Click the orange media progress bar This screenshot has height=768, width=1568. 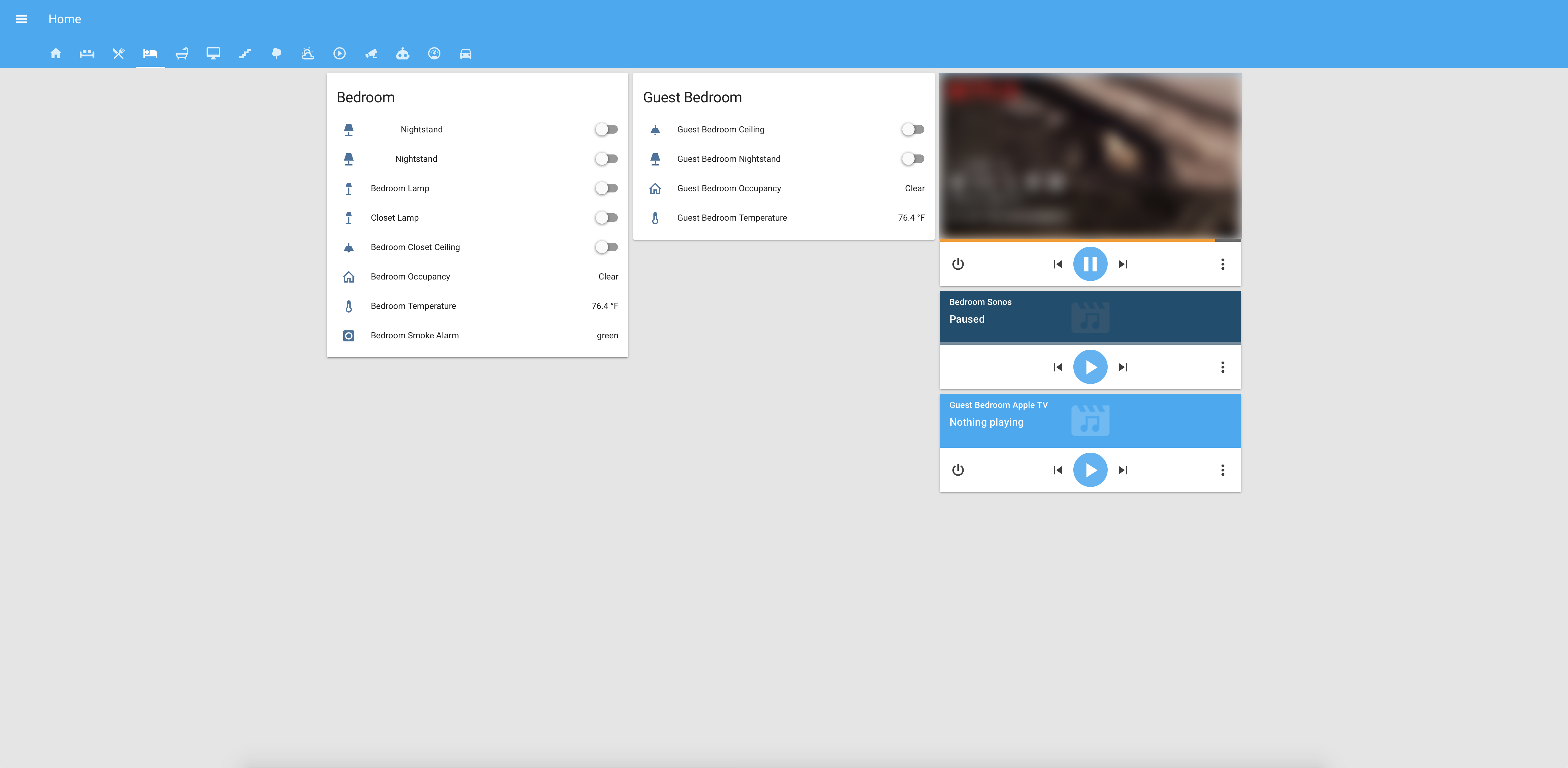tap(1077, 240)
